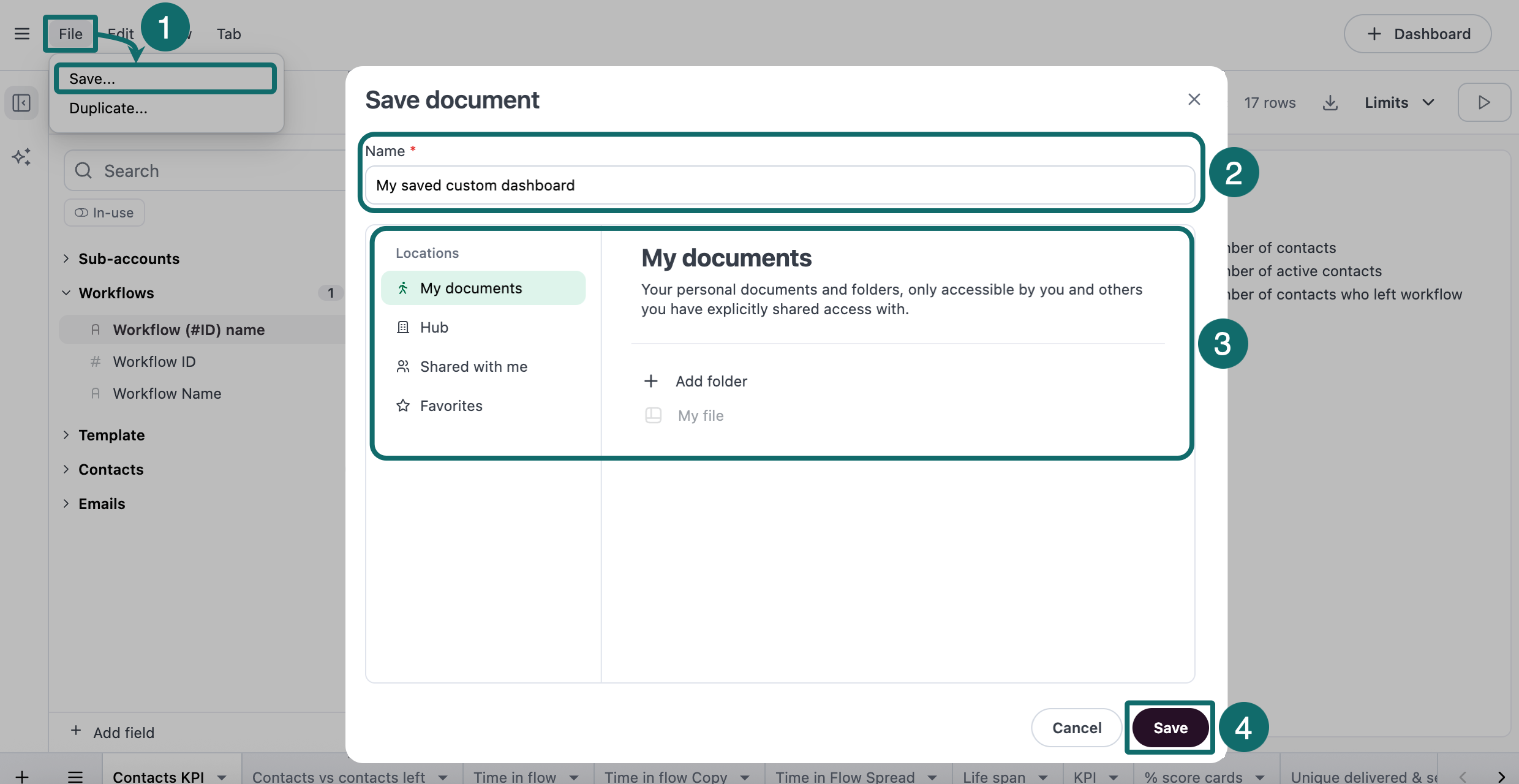The image size is (1519, 784).
Task: Open the AI sparkle assistant icon
Action: tap(21, 157)
